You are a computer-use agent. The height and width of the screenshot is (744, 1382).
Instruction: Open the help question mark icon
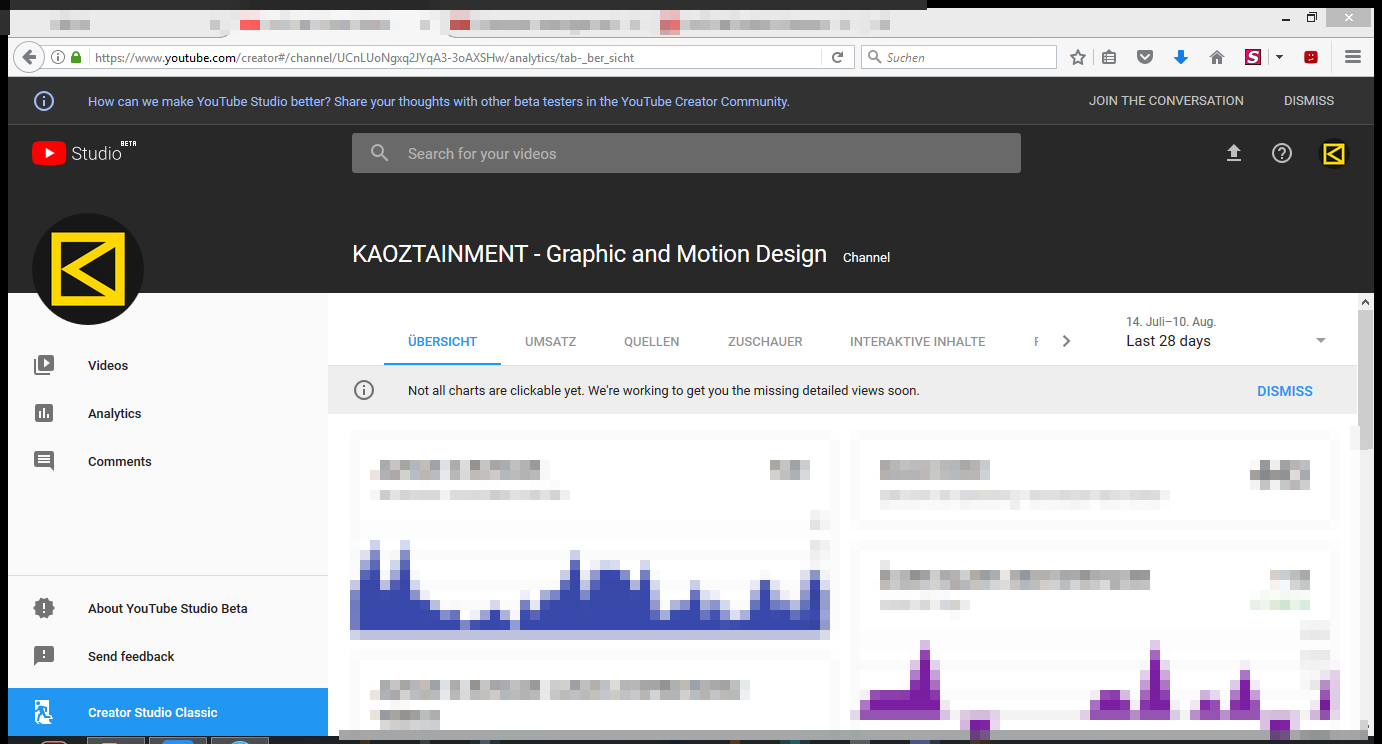(x=1281, y=153)
